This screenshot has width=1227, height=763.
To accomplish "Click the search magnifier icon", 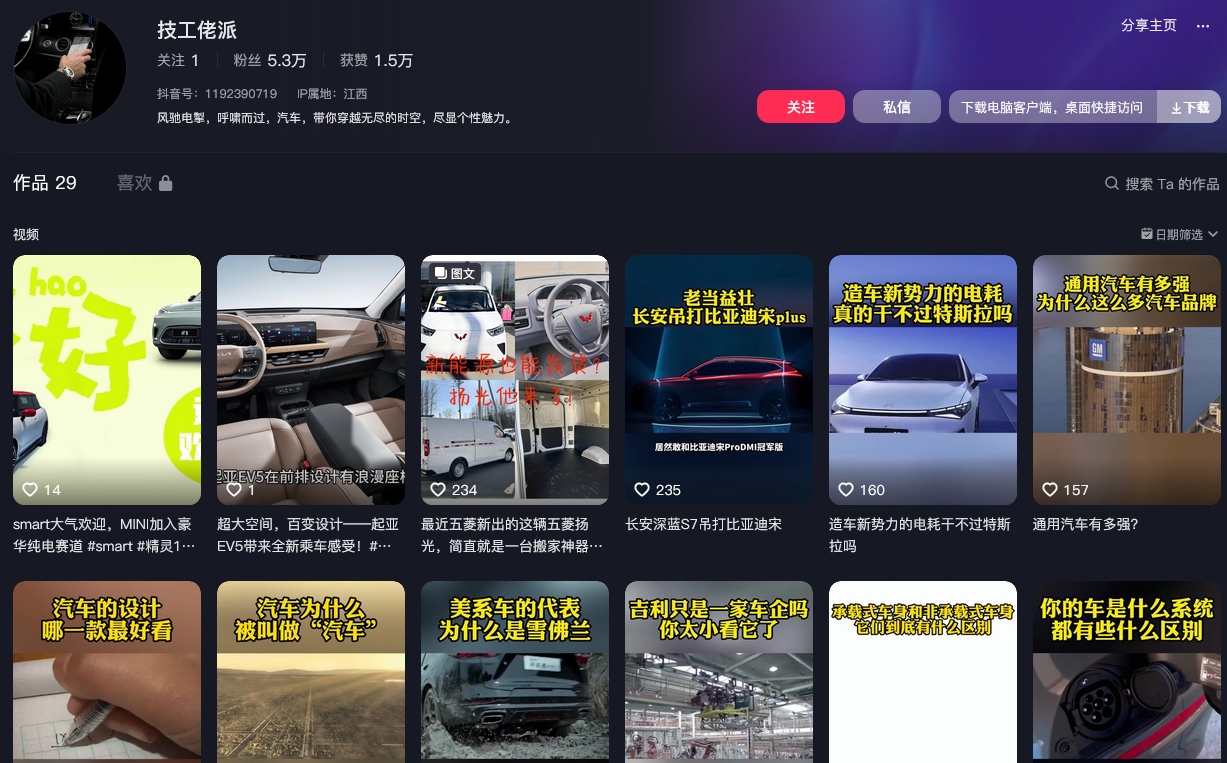I will [x=1111, y=184].
